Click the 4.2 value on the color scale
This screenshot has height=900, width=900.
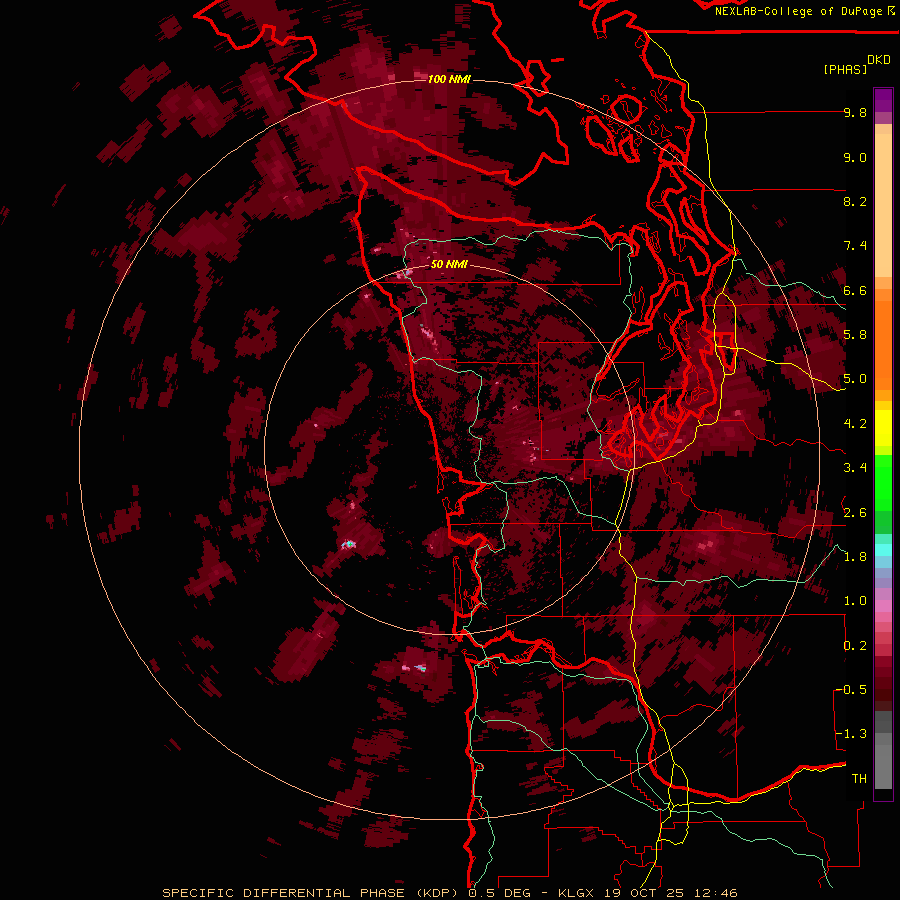tap(855, 424)
